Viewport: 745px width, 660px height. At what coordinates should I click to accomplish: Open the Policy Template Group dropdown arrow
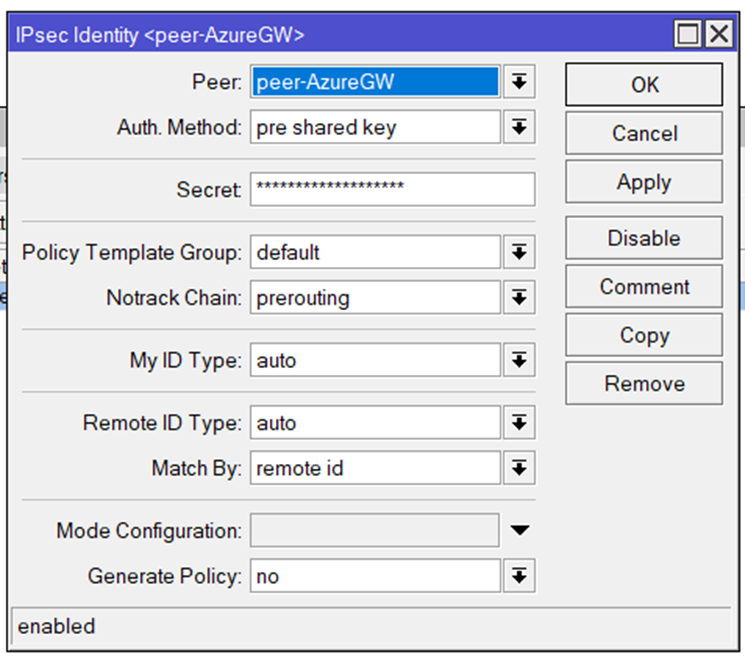click(x=519, y=252)
